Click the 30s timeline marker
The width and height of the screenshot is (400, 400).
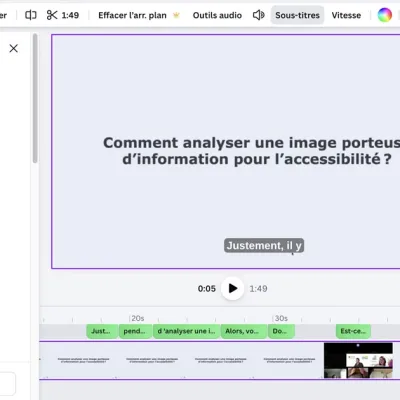[x=280, y=318]
